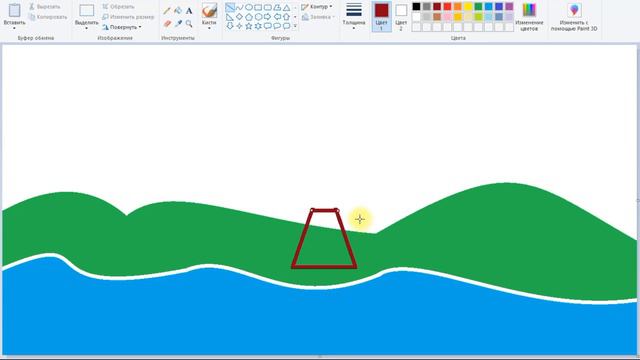Choose the Right triangle shape

tap(230, 17)
